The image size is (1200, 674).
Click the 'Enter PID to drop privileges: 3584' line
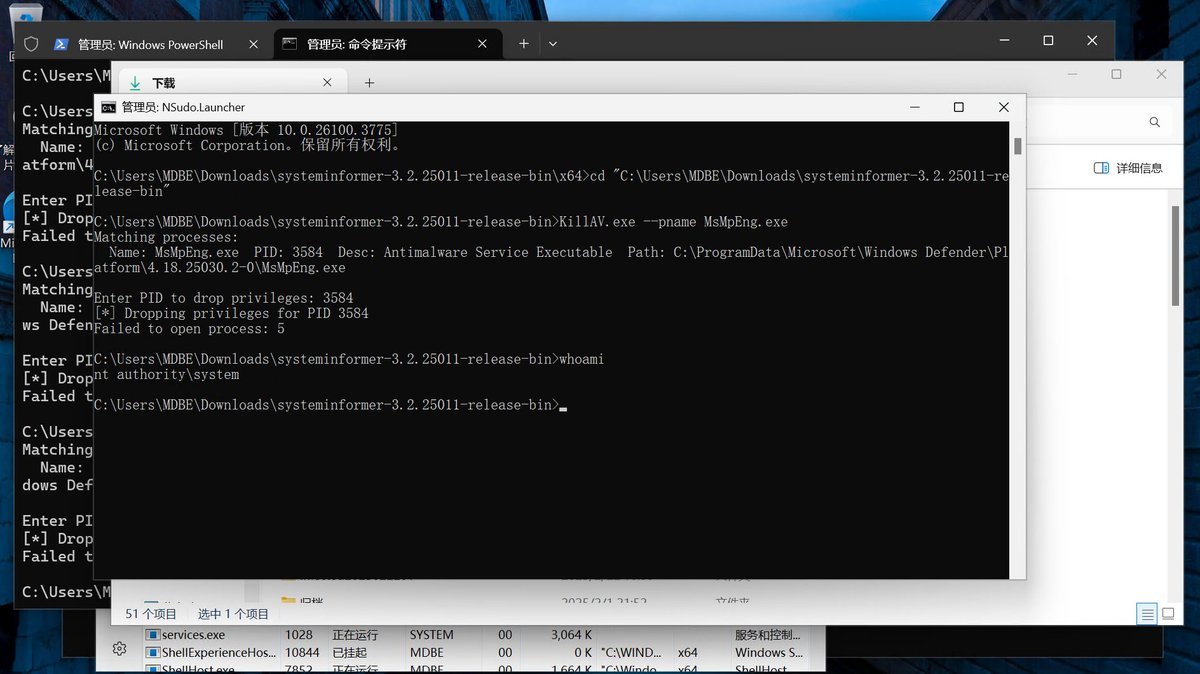click(223, 298)
